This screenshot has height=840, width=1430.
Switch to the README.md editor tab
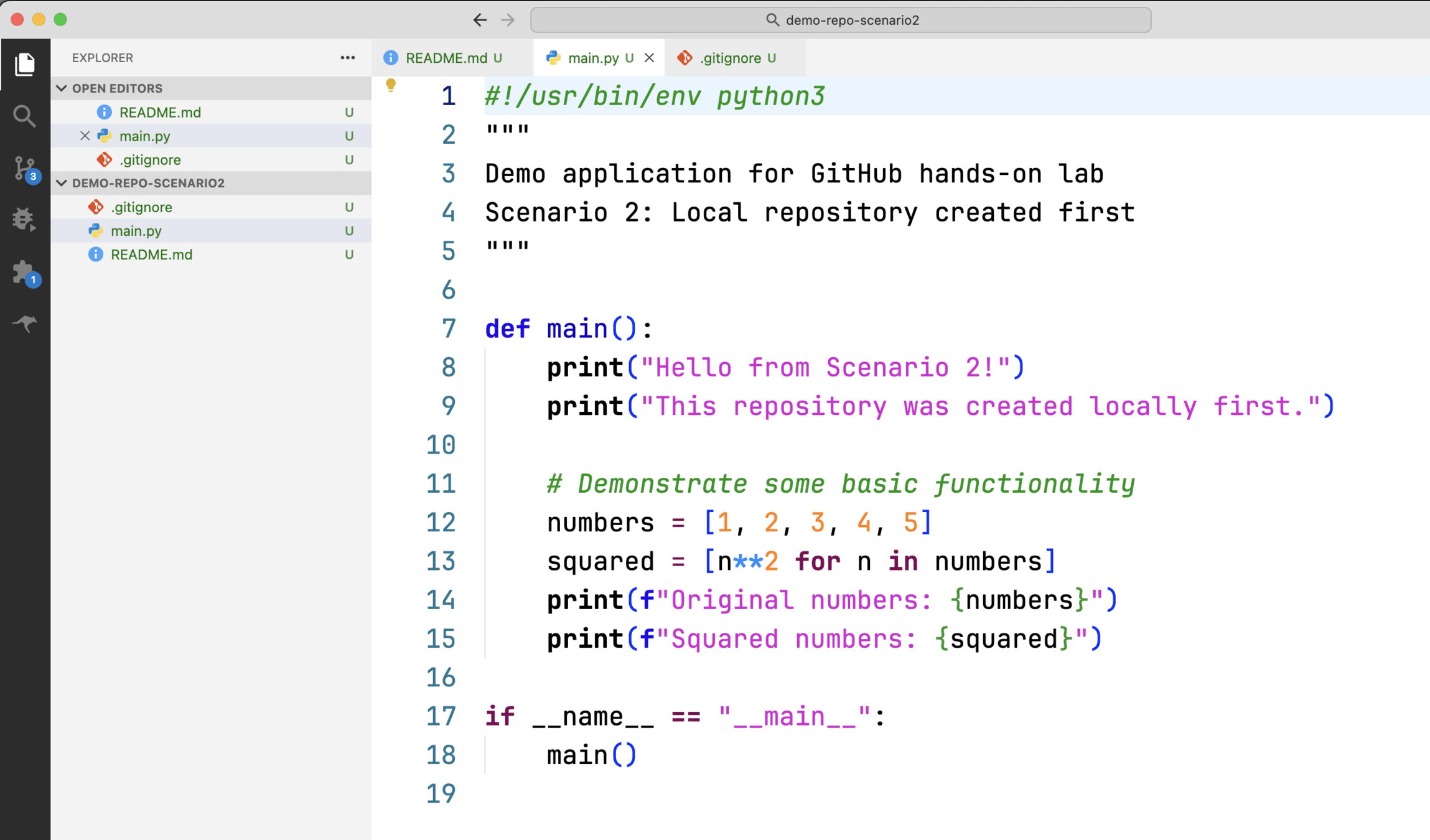[446, 58]
